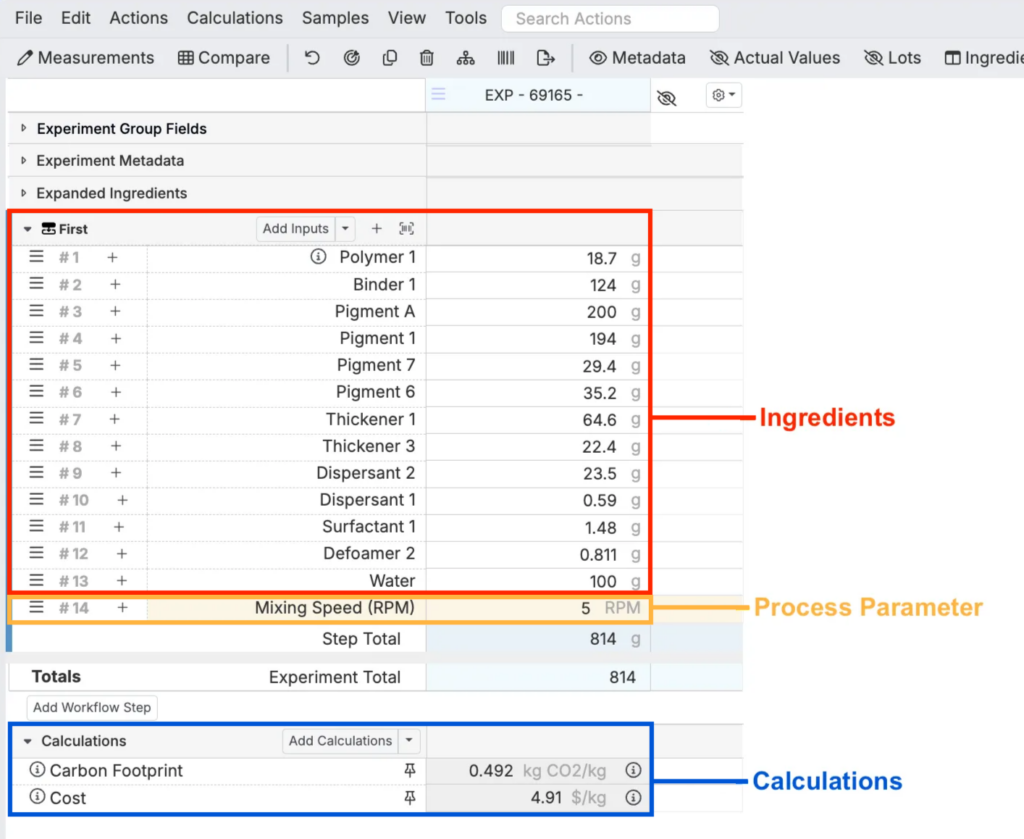Open the Compare view button

click(224, 58)
